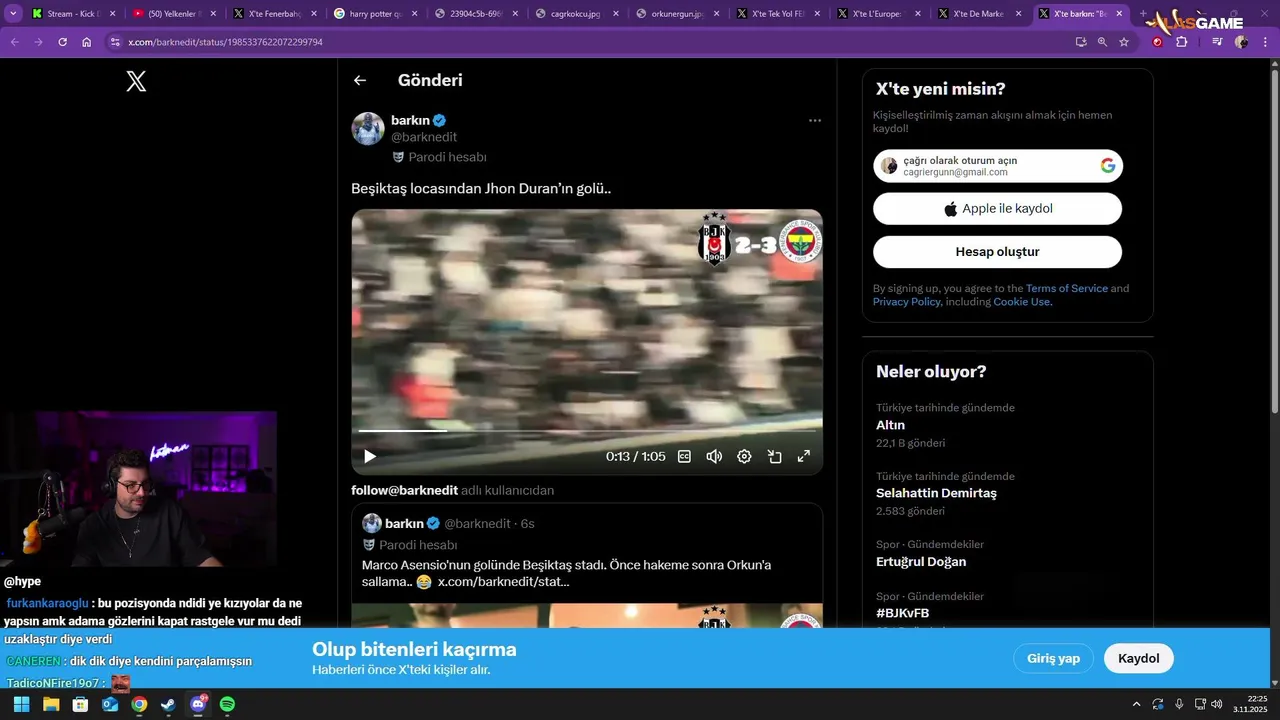The image size is (1280, 720).
Task: Show hidden system tray icons
Action: tap(1136, 704)
